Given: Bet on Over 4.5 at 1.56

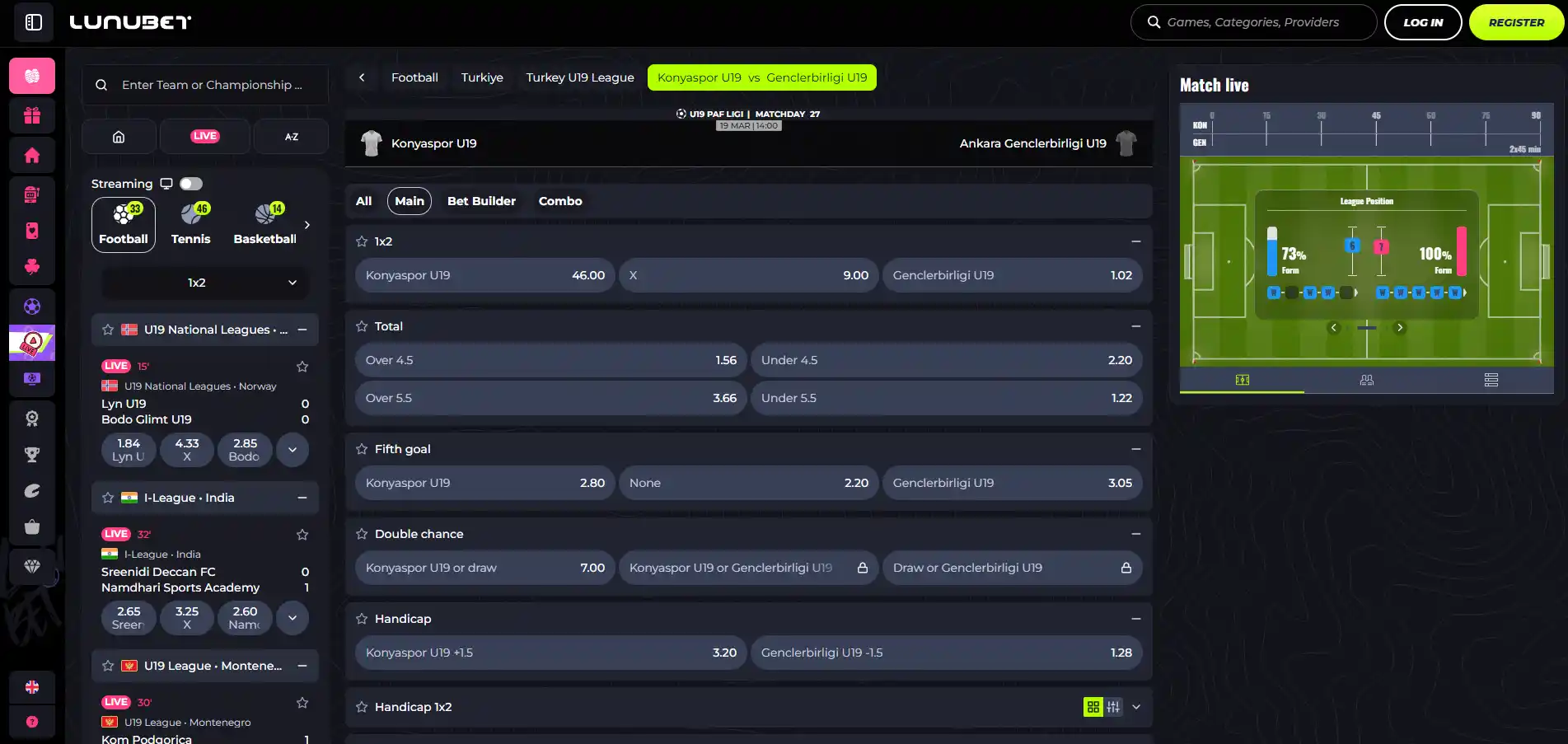Looking at the screenshot, I should (551, 360).
